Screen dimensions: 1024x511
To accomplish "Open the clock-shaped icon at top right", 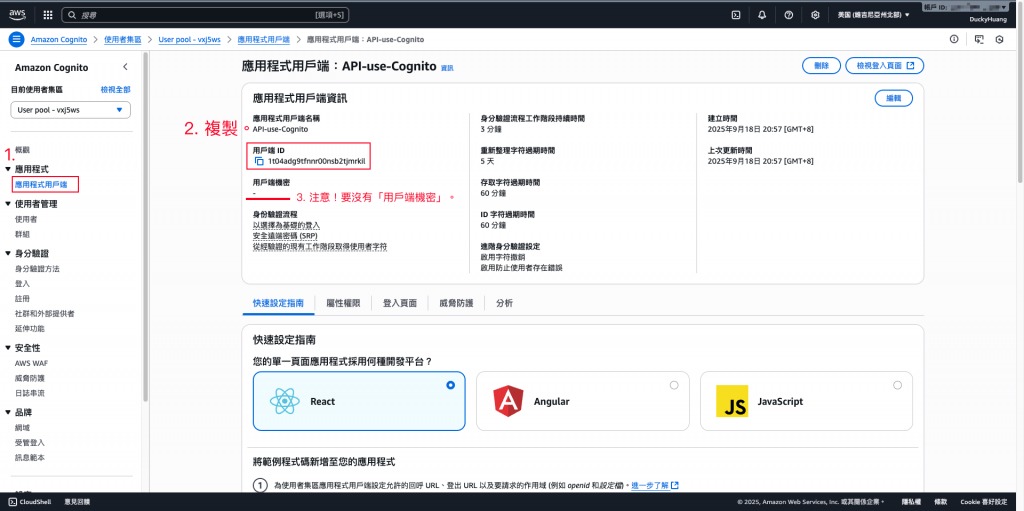I will point(999,39).
